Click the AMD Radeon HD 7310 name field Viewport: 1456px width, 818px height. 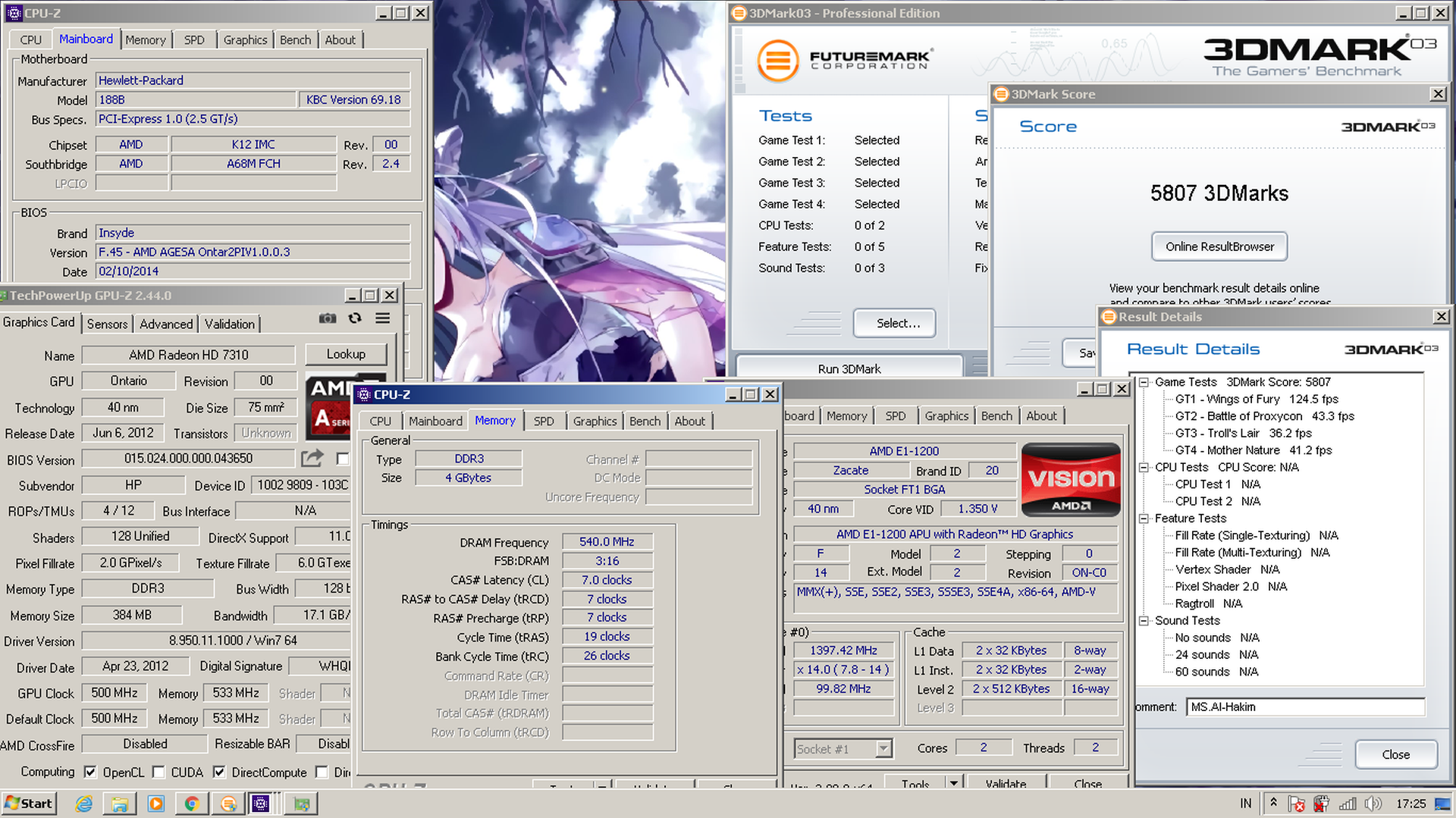tap(188, 355)
